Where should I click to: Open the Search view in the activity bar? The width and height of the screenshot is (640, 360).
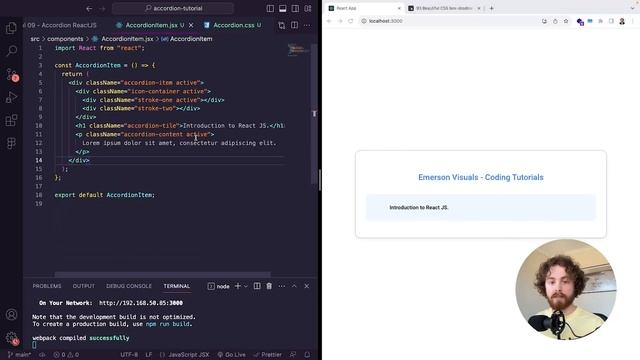coord(11,51)
